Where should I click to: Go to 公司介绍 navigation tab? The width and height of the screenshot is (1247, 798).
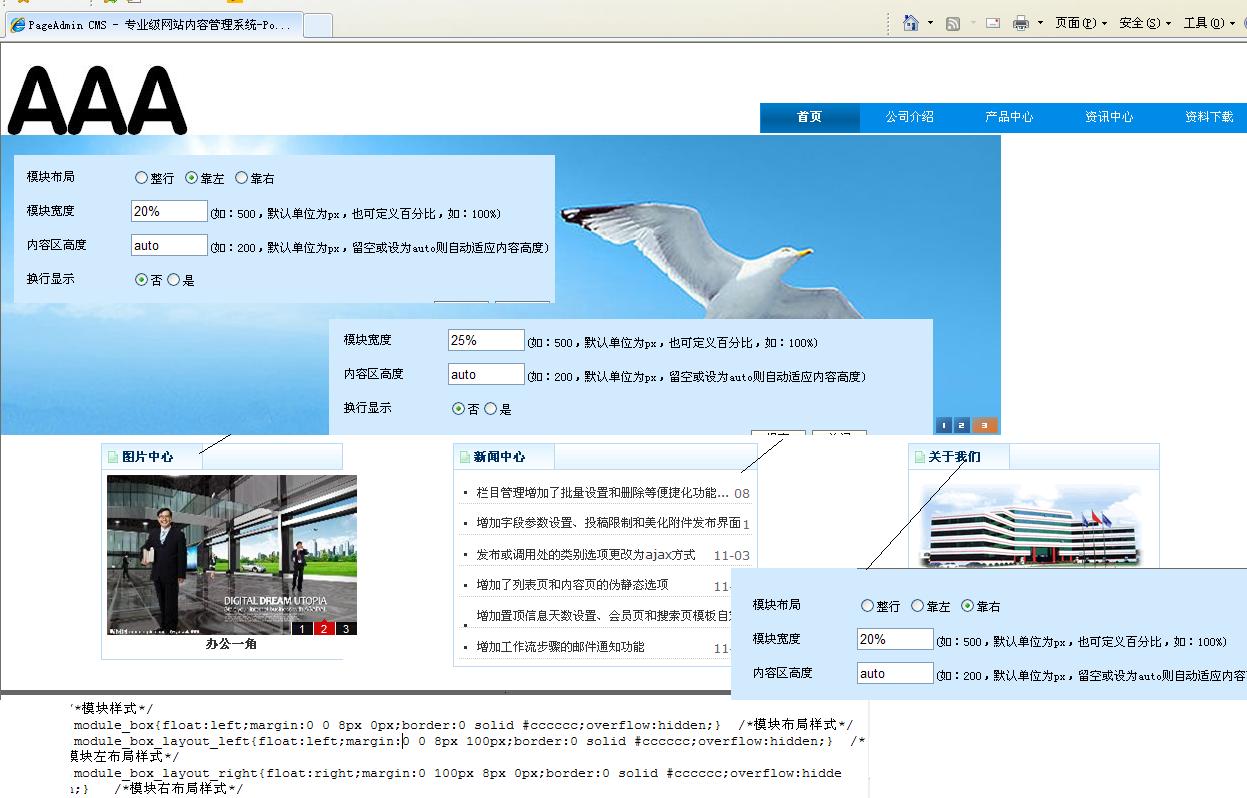pyautogui.click(x=909, y=117)
